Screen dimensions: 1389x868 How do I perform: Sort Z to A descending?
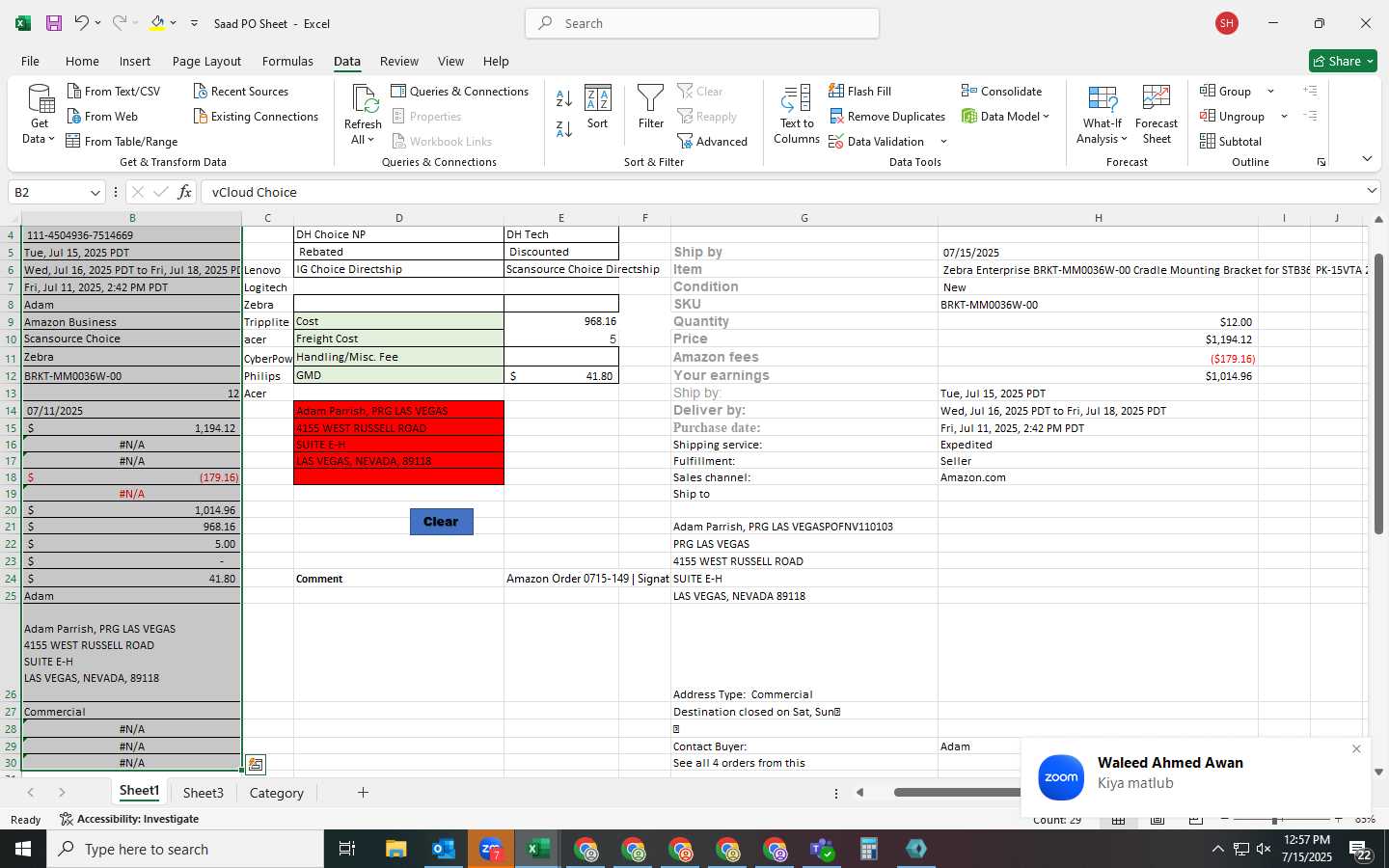point(564,128)
